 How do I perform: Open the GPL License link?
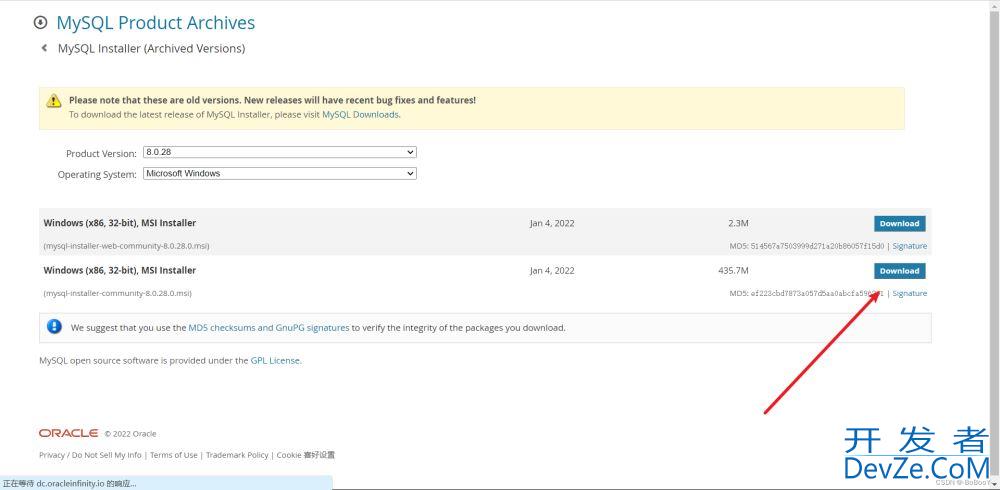274,360
